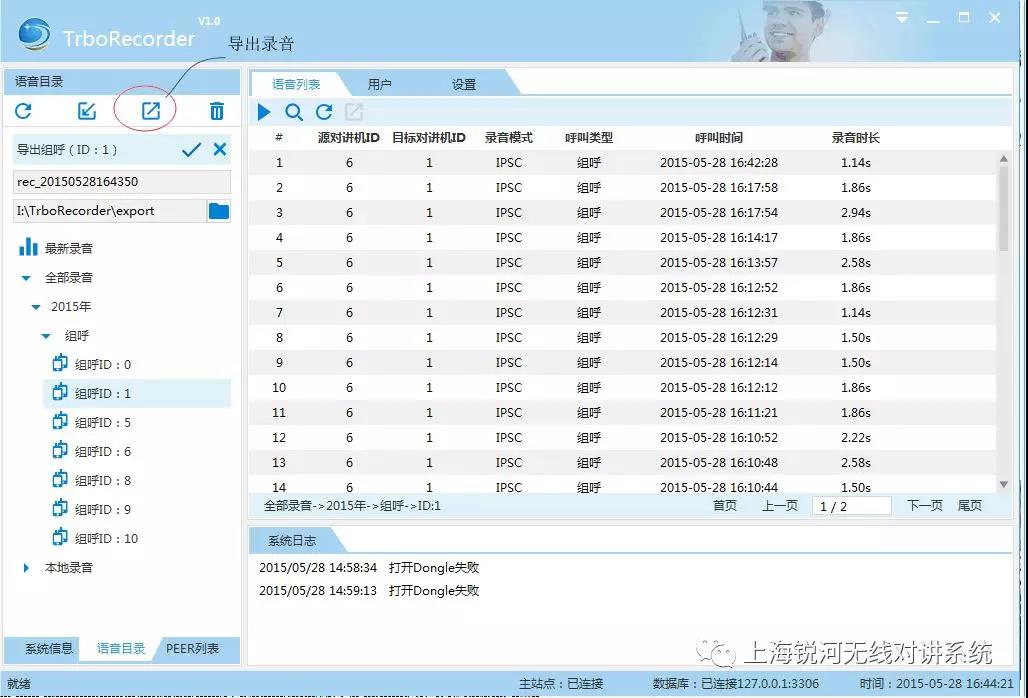1028x698 pixels.
Task: Click the export filename input field
Action: [122, 182]
